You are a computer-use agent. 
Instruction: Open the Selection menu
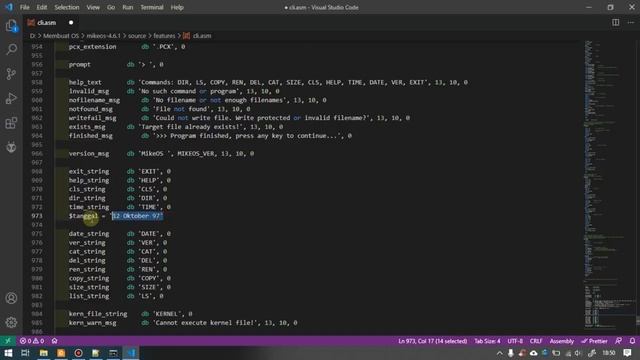point(67,7)
